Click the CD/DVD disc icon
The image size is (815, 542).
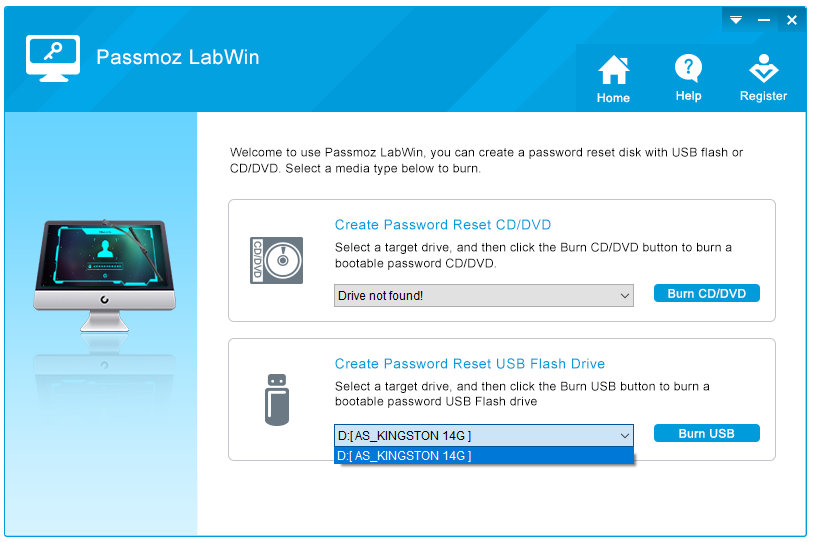click(x=277, y=260)
